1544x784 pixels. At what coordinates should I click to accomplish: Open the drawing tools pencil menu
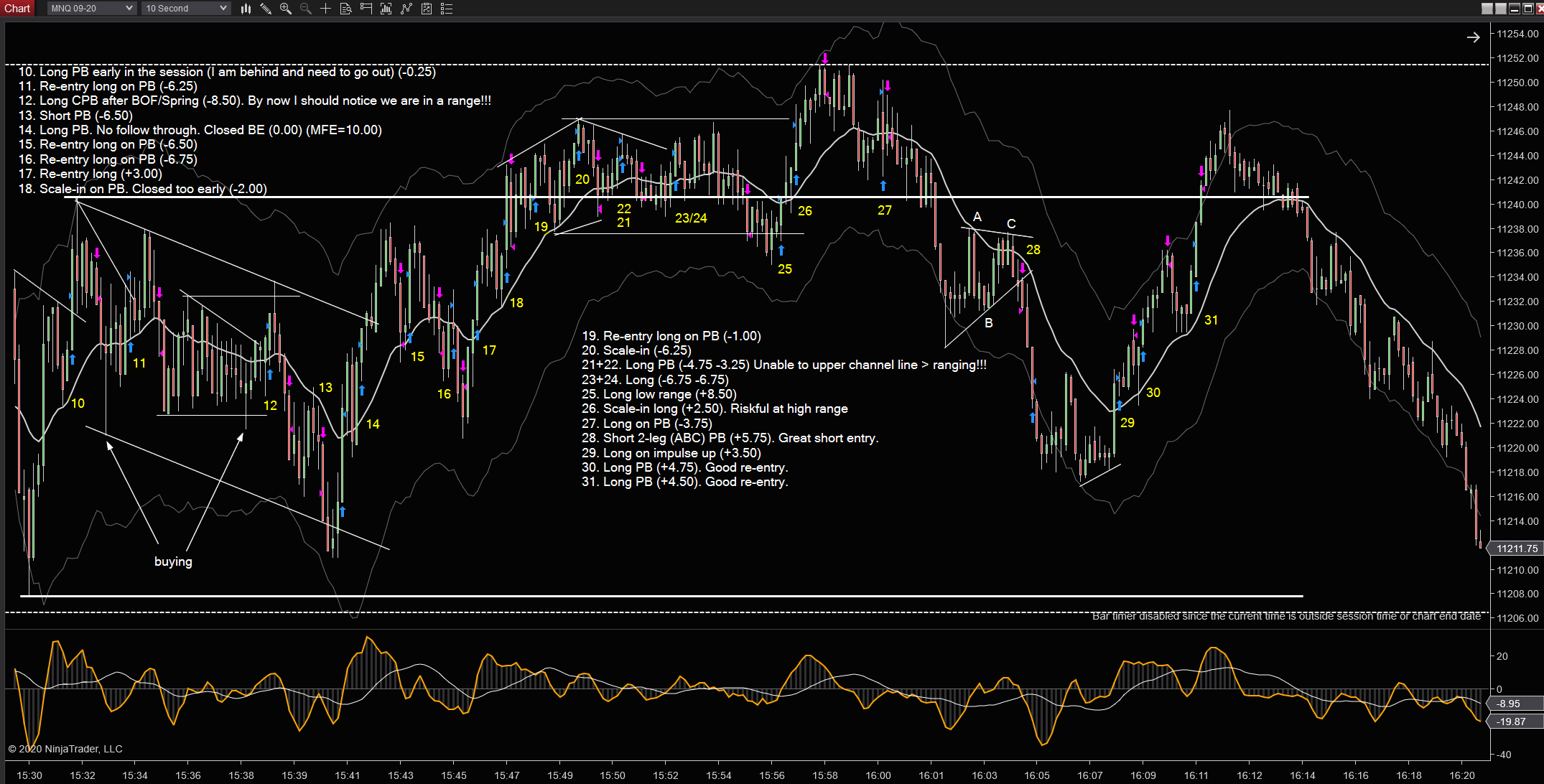(266, 9)
